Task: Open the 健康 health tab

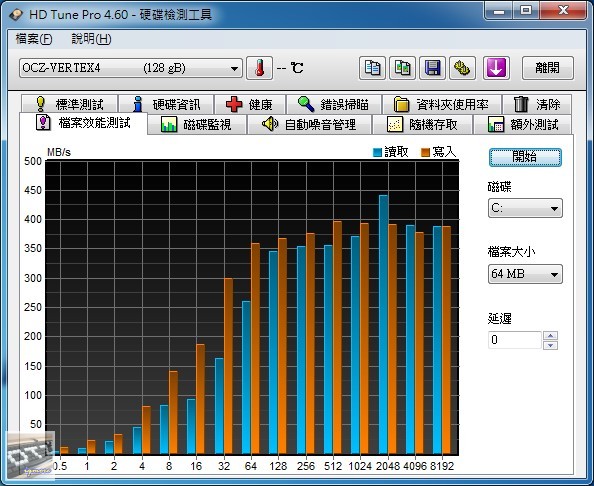Action: click(250, 104)
